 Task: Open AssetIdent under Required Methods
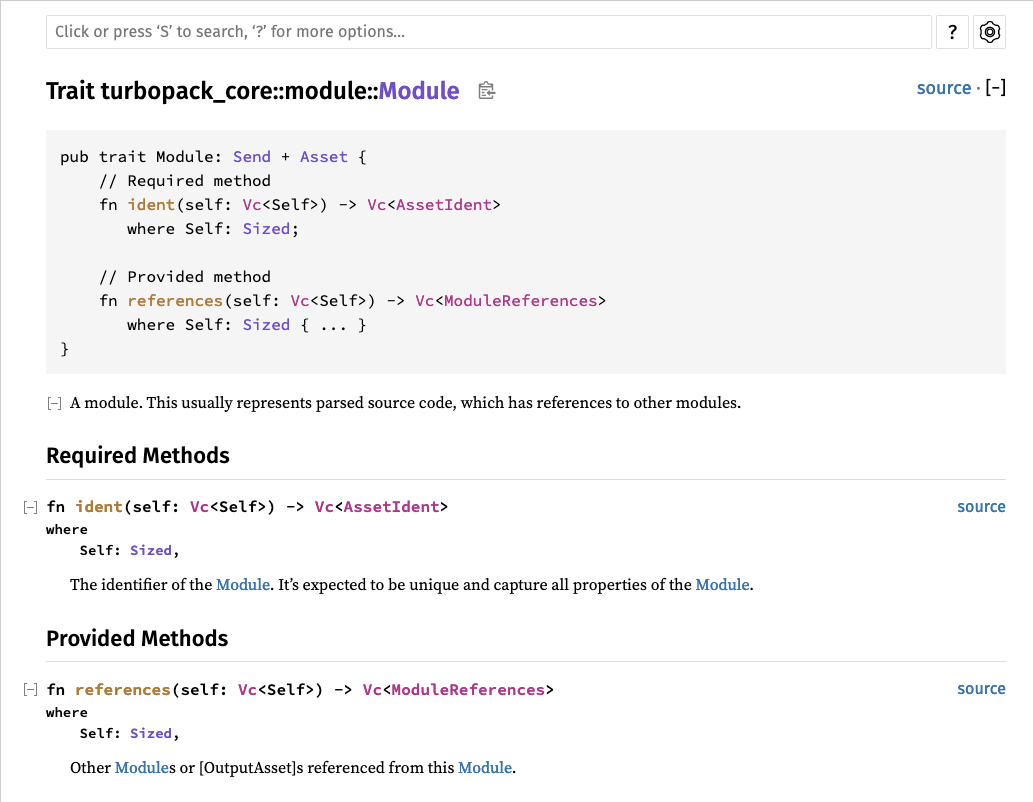pos(391,507)
